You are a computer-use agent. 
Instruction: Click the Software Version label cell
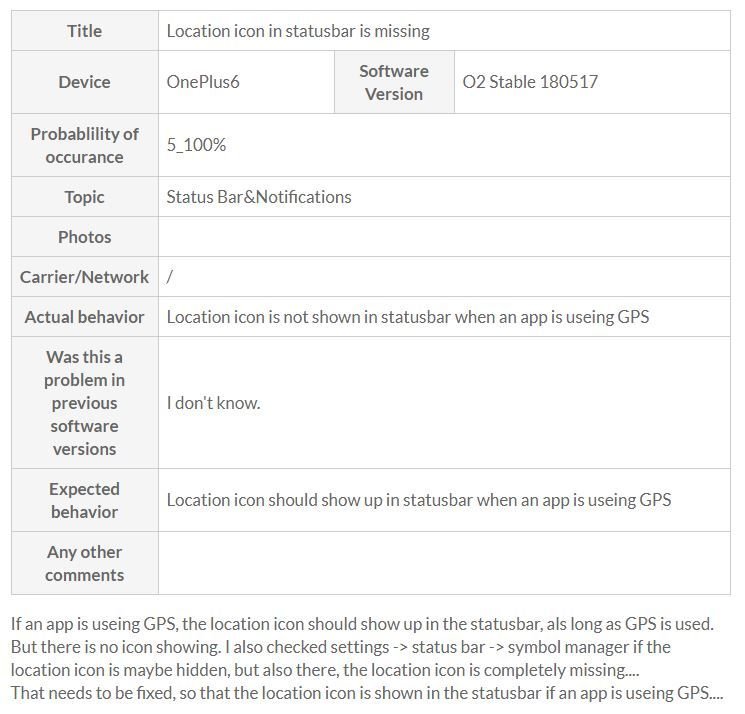click(394, 82)
